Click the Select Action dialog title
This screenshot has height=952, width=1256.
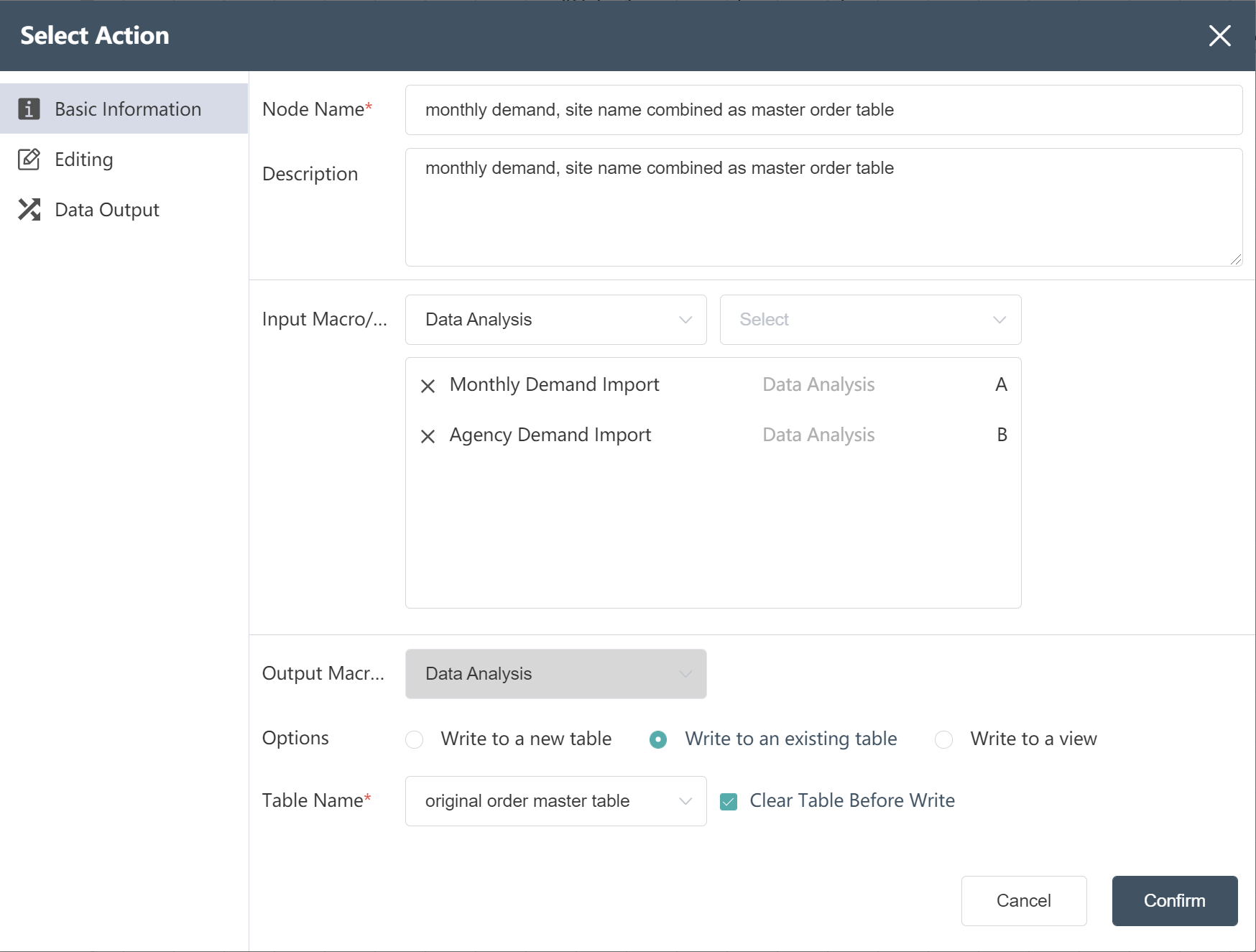tap(95, 35)
